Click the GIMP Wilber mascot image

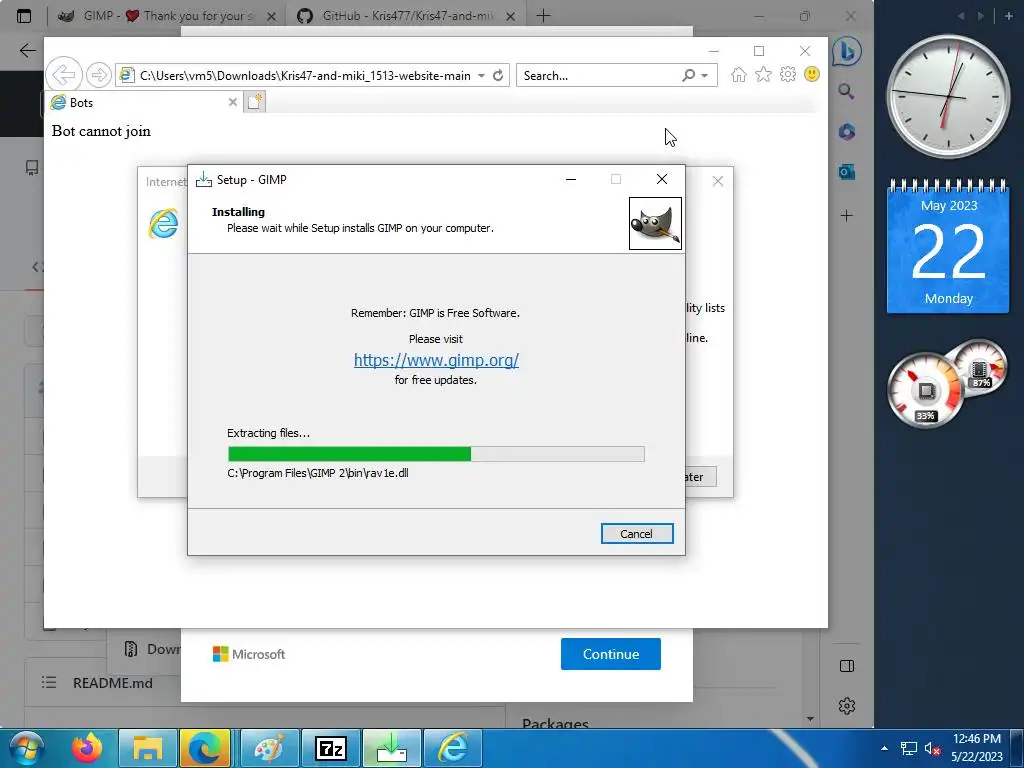(x=655, y=223)
